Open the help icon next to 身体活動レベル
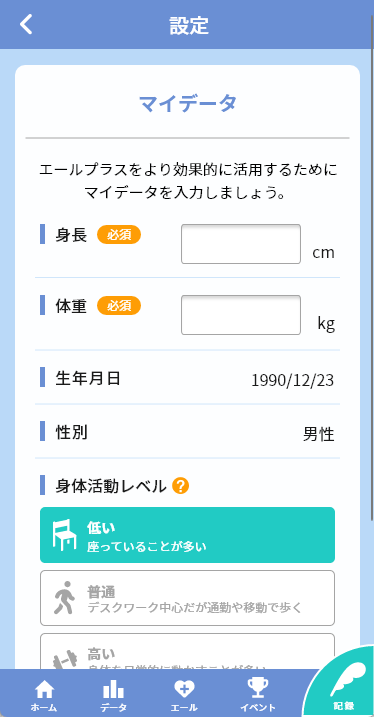Screen dimensions: 374x717 click(181, 486)
